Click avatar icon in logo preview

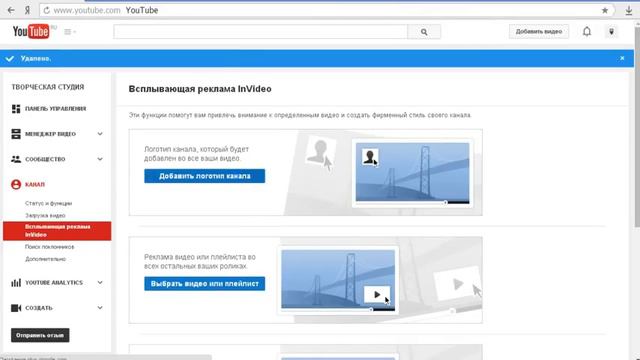370,157
